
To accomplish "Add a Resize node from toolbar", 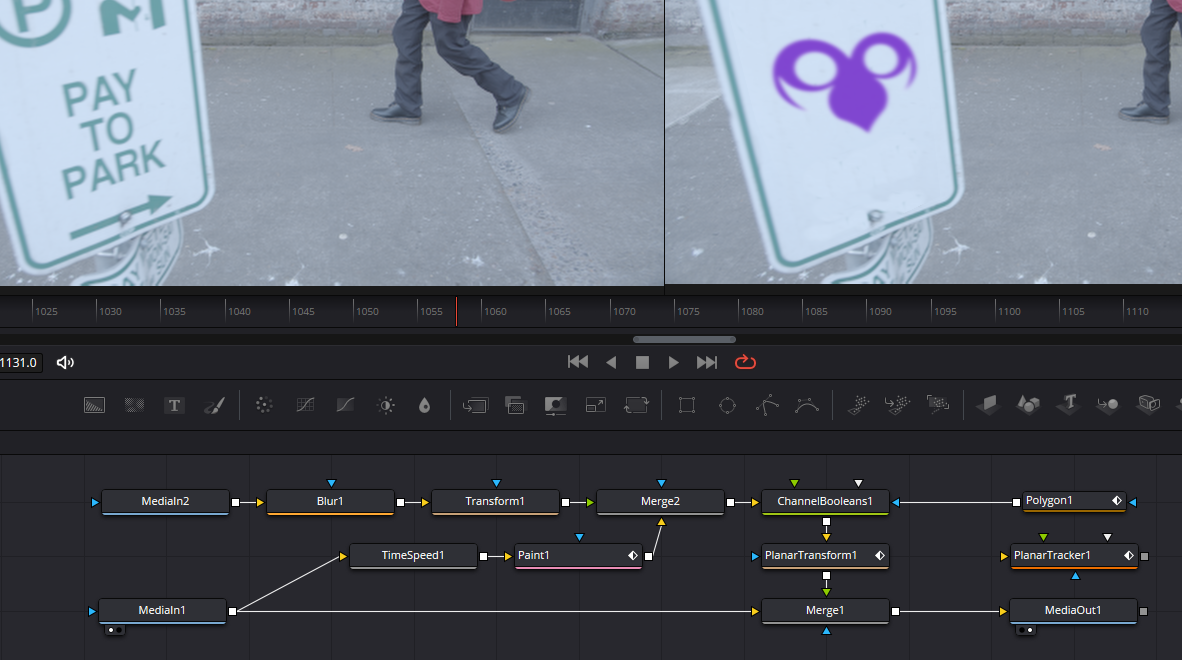I will [x=596, y=405].
